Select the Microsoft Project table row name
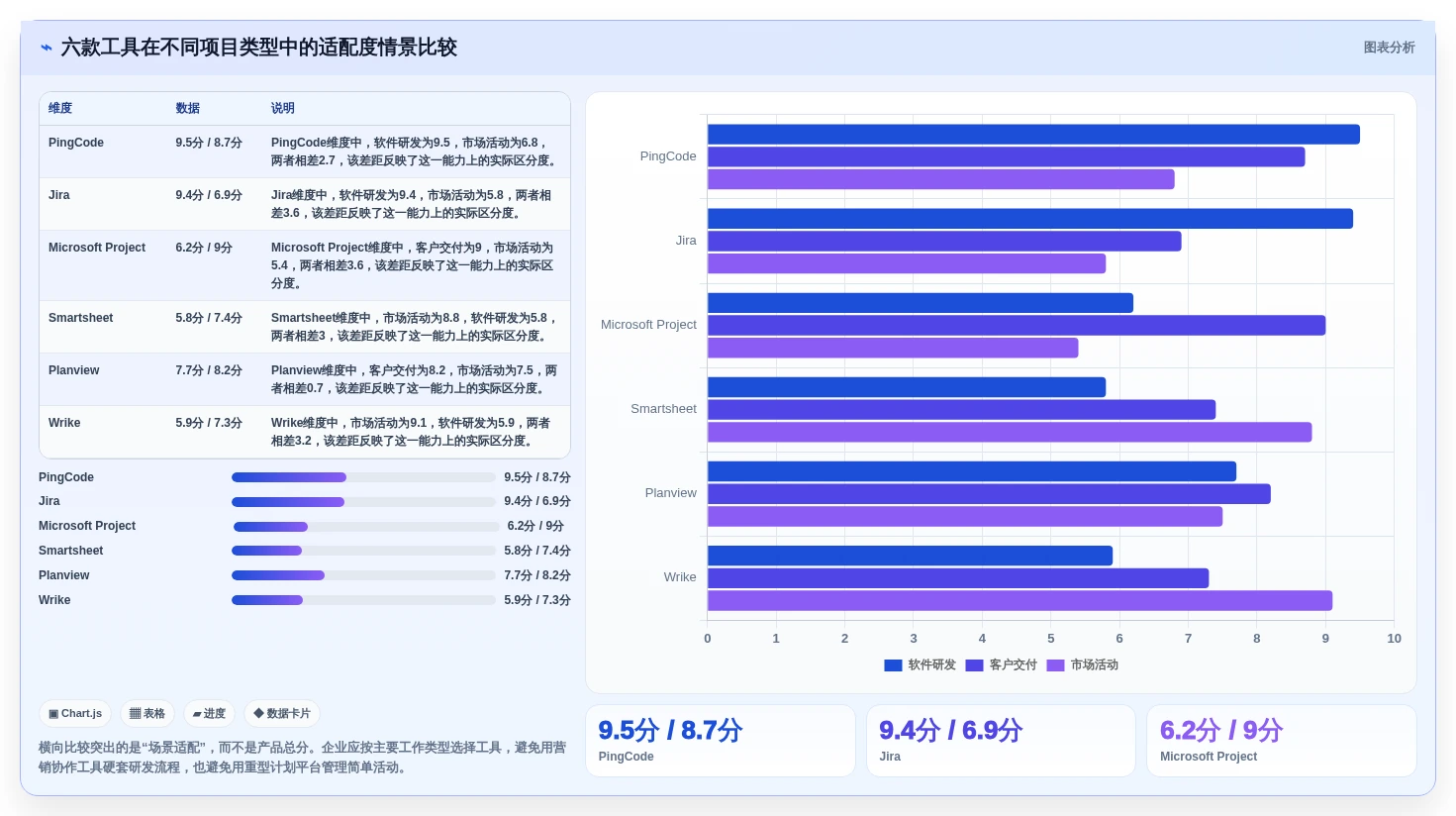 point(97,248)
